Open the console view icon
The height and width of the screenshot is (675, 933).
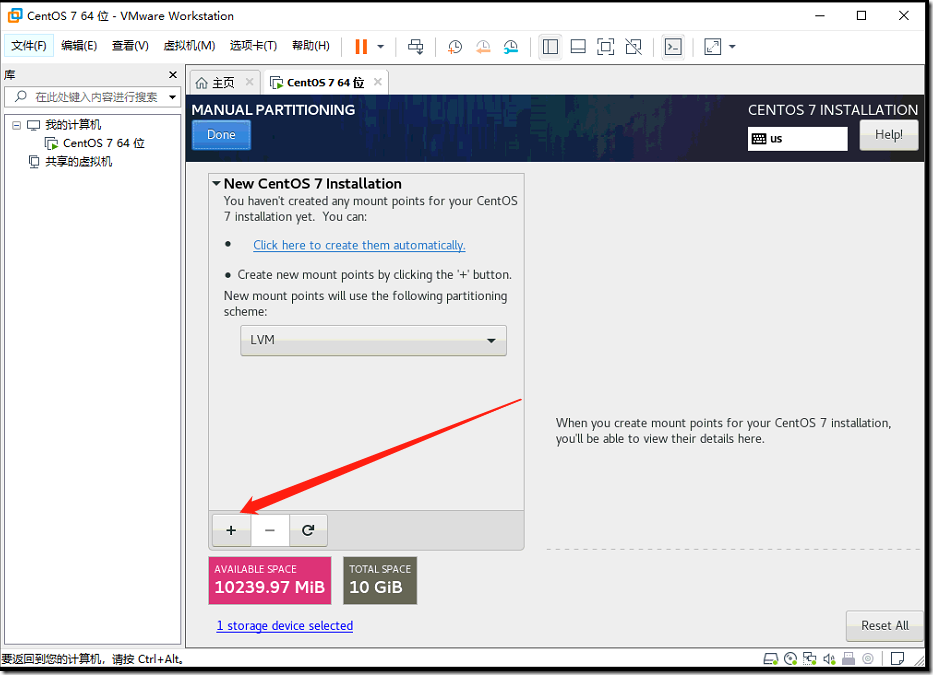tap(673, 46)
